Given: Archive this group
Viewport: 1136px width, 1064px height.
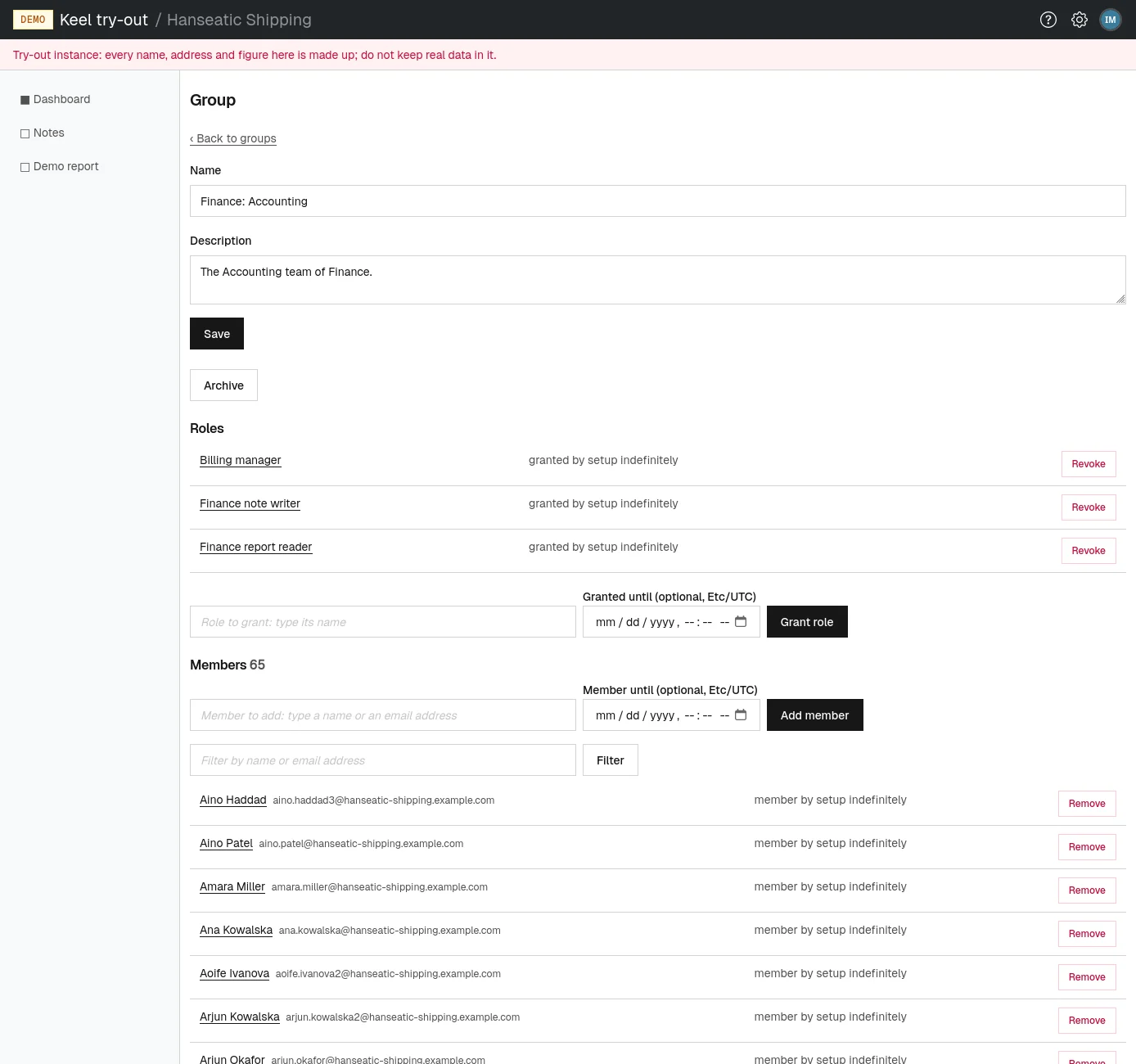Looking at the screenshot, I should pyautogui.click(x=223, y=385).
